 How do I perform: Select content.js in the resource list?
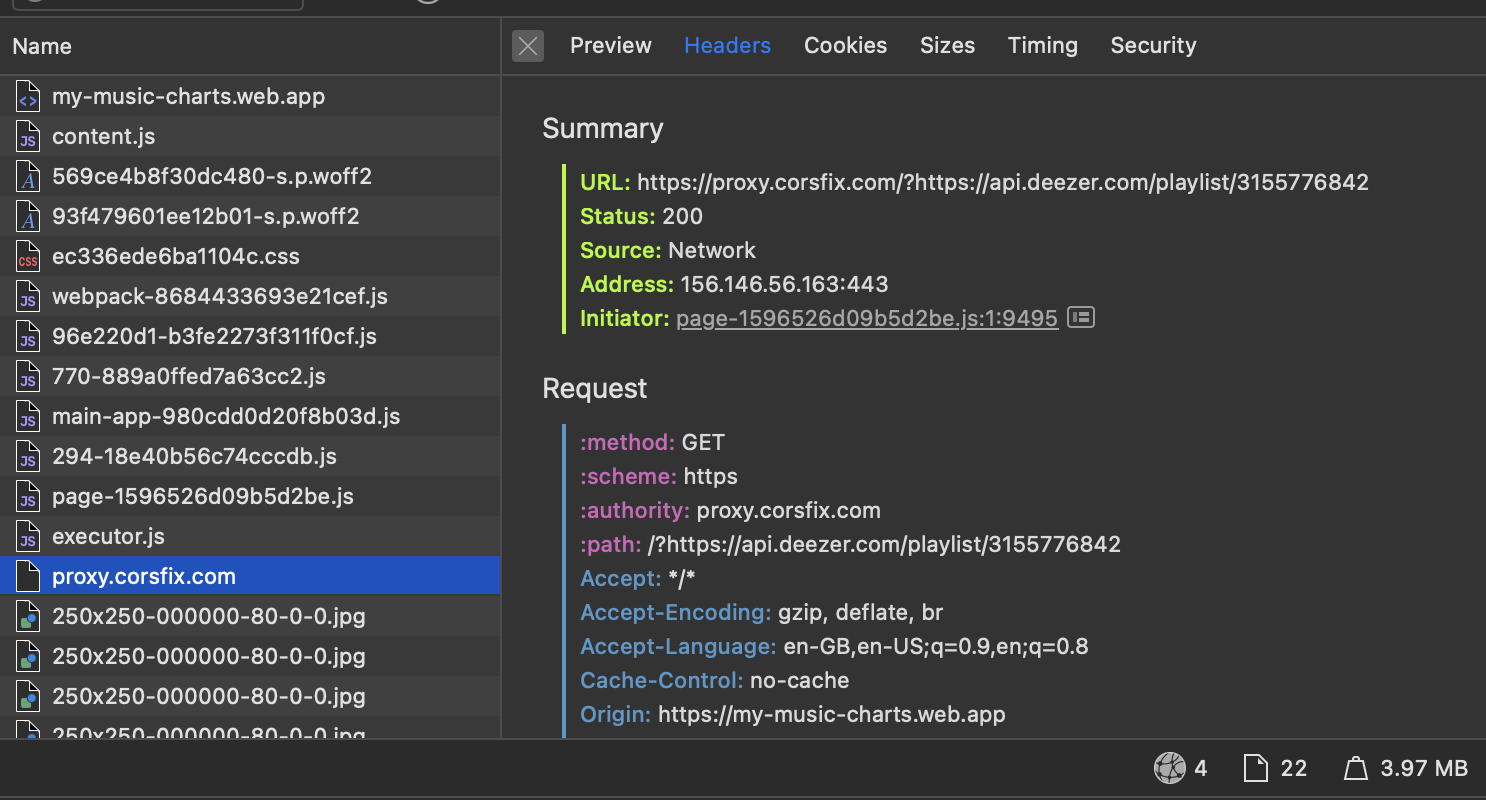click(250, 137)
